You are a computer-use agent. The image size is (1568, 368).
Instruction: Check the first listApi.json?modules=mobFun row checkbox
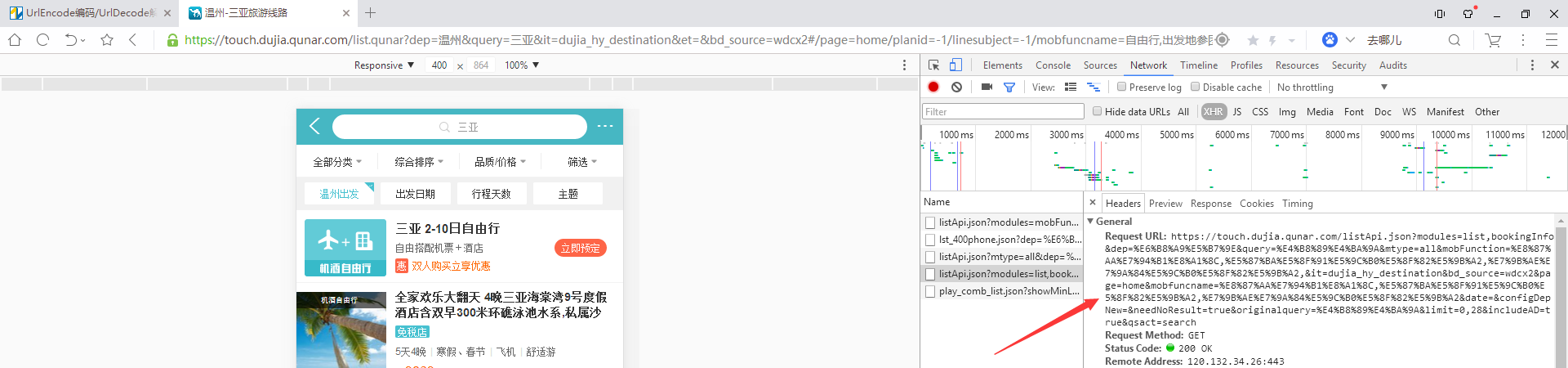point(930,222)
